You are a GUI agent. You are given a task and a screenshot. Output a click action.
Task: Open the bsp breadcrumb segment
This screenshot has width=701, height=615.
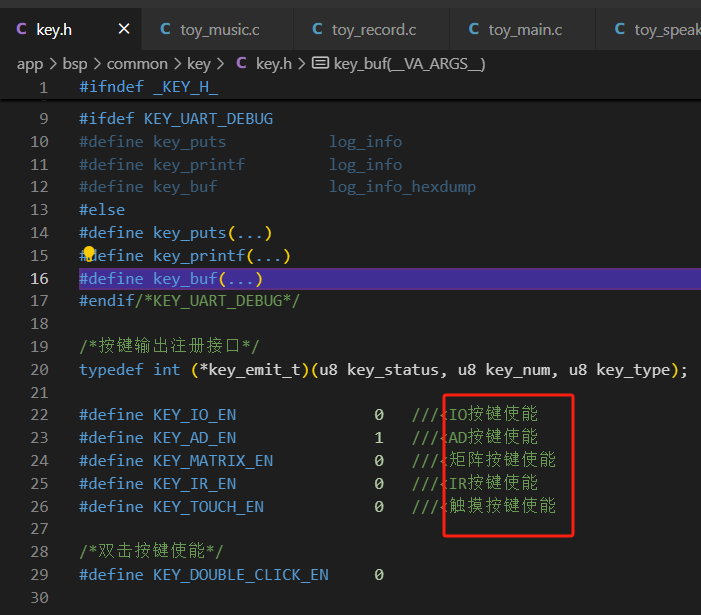(75, 64)
